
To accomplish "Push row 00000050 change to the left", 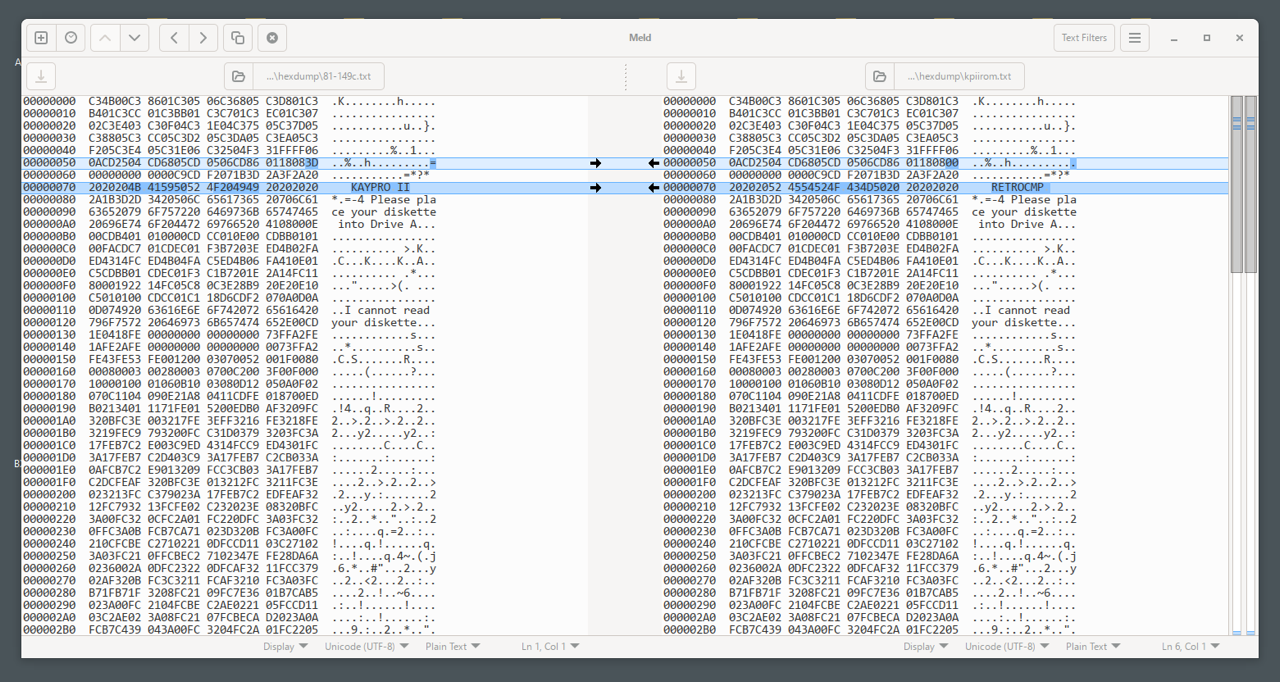I will pos(654,163).
